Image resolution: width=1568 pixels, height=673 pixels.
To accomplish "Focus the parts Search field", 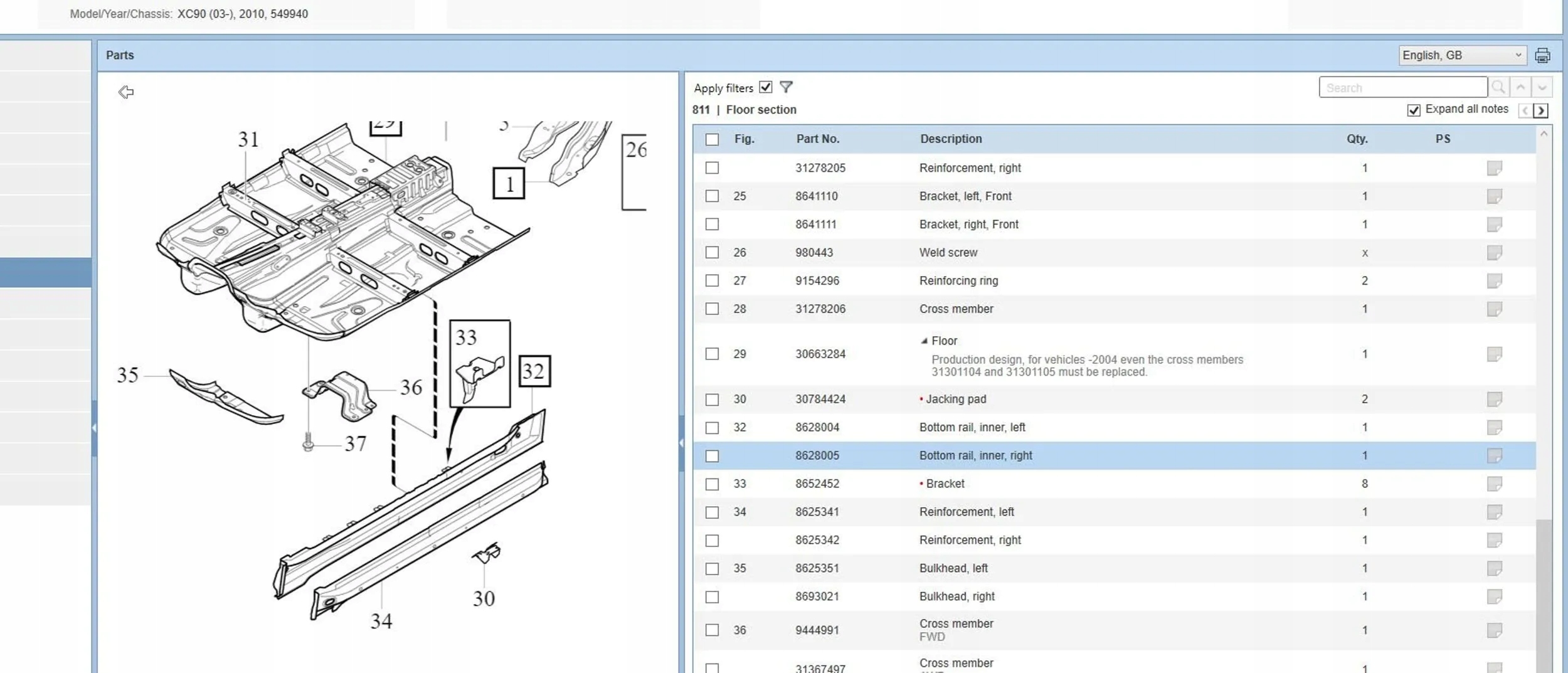I will (1403, 87).
